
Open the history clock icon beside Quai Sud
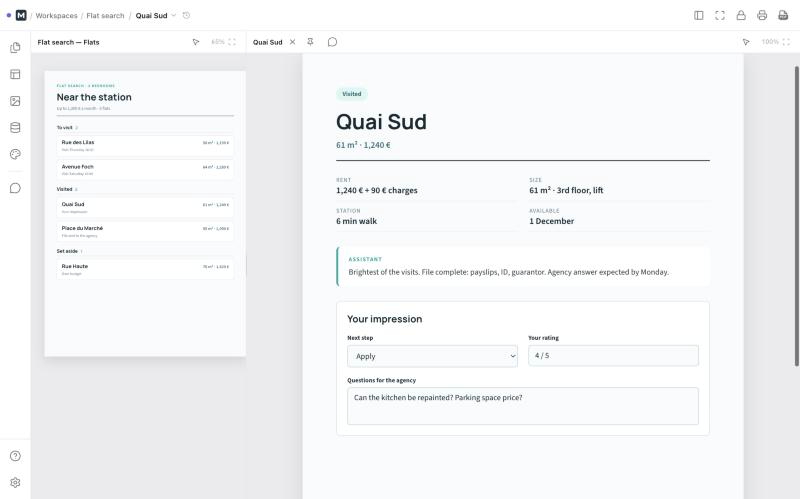[x=186, y=15]
